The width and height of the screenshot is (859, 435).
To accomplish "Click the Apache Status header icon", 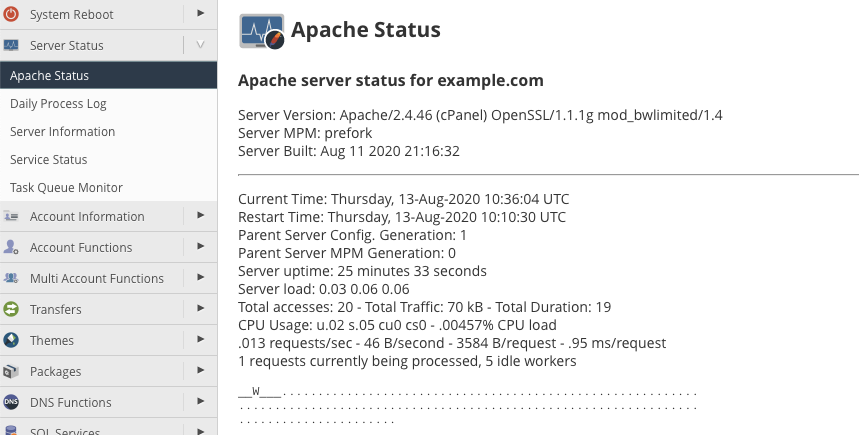I will pyautogui.click(x=262, y=32).
